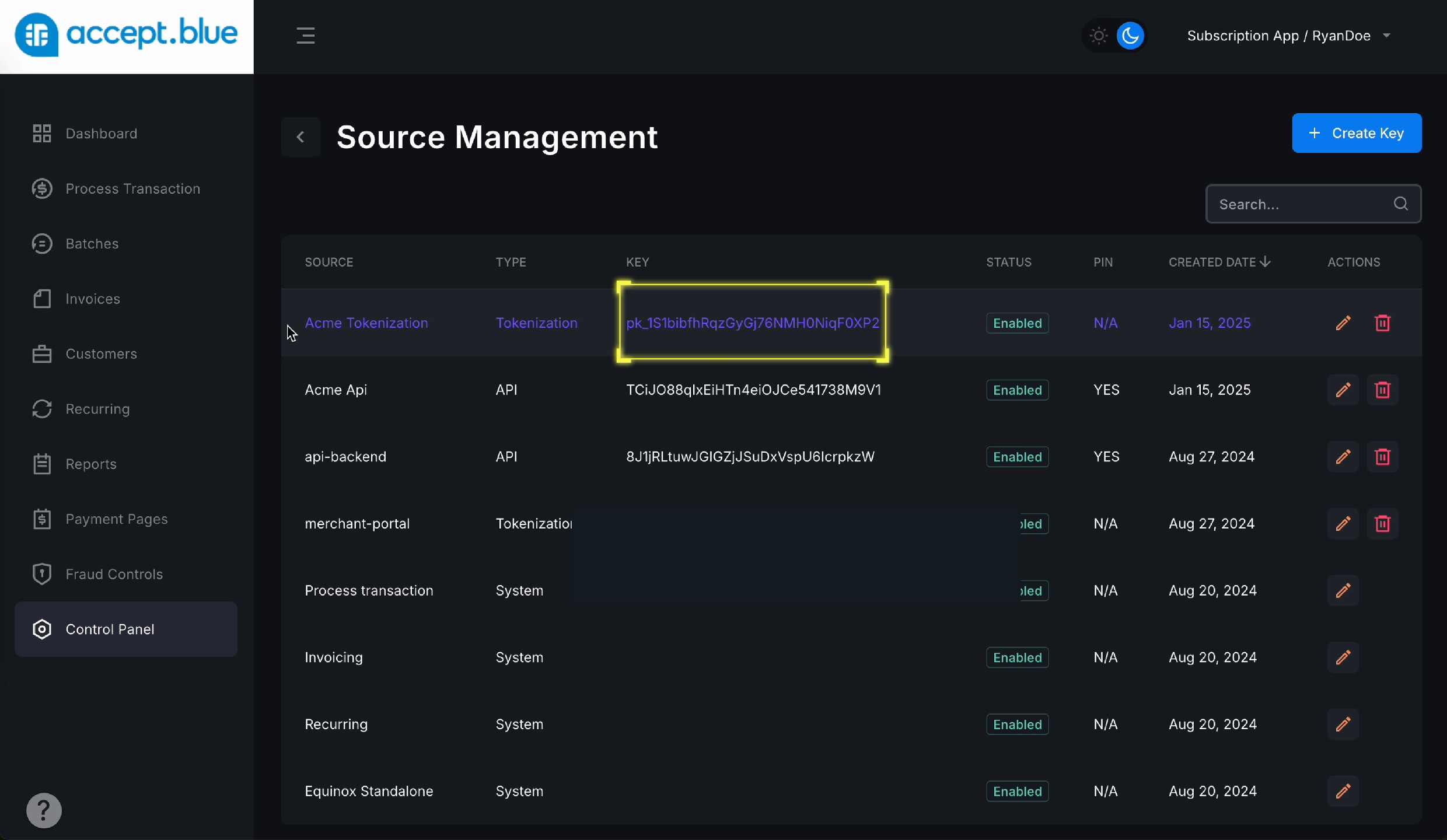Click the Recurring arrows icon in sidebar

[x=41, y=409]
